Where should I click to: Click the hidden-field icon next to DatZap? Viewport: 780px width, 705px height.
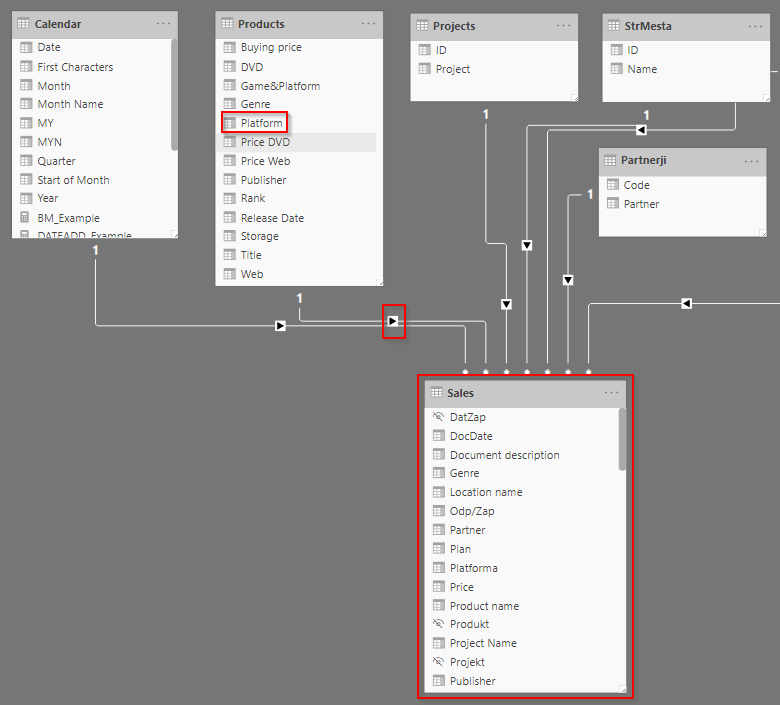438,417
